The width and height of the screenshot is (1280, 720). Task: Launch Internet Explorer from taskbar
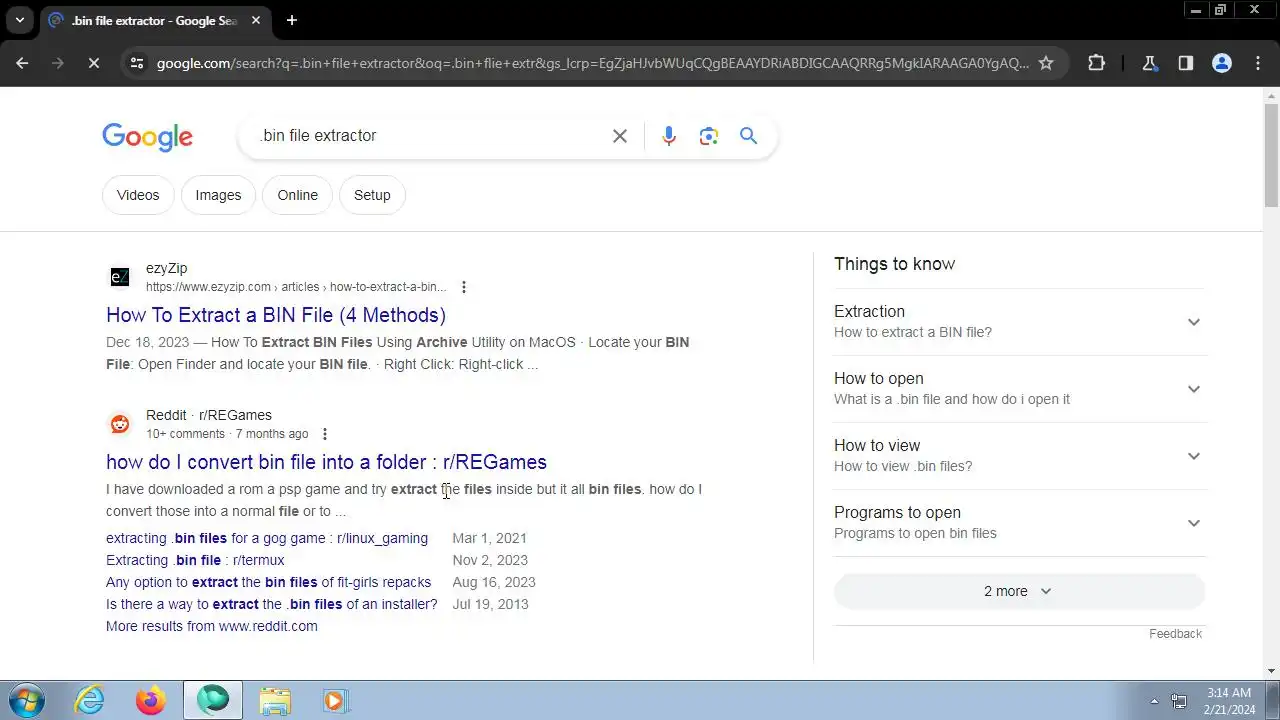pyautogui.click(x=90, y=701)
